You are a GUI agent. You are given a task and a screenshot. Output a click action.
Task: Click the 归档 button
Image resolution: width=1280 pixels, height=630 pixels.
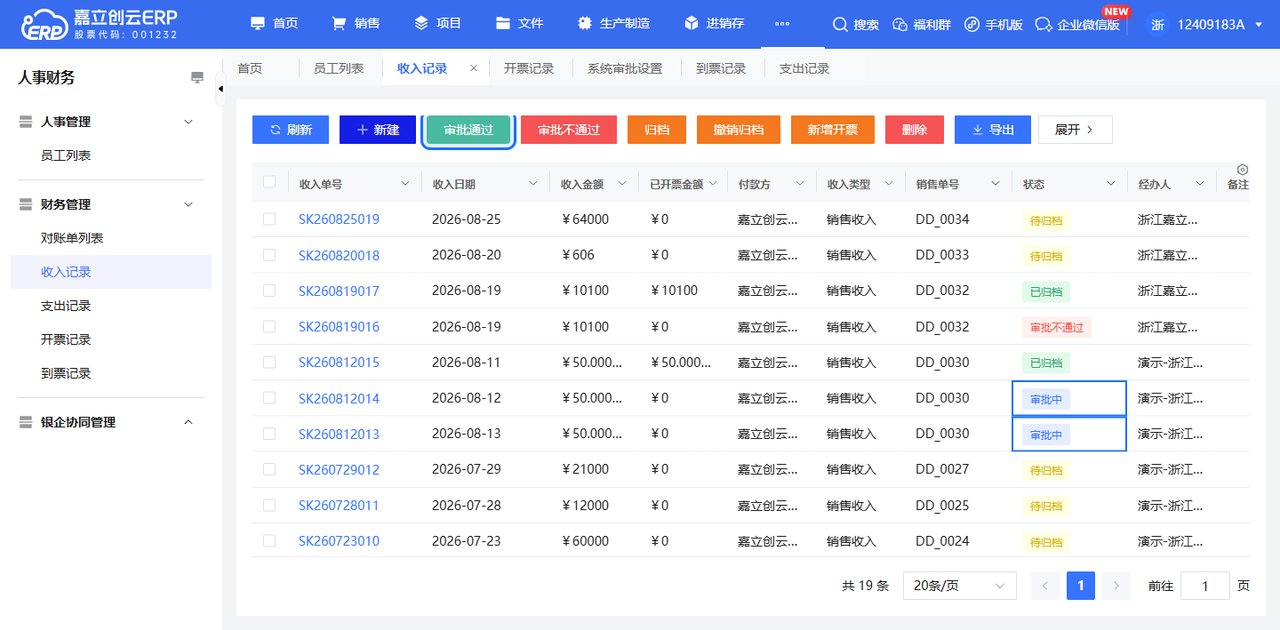[x=656, y=130]
